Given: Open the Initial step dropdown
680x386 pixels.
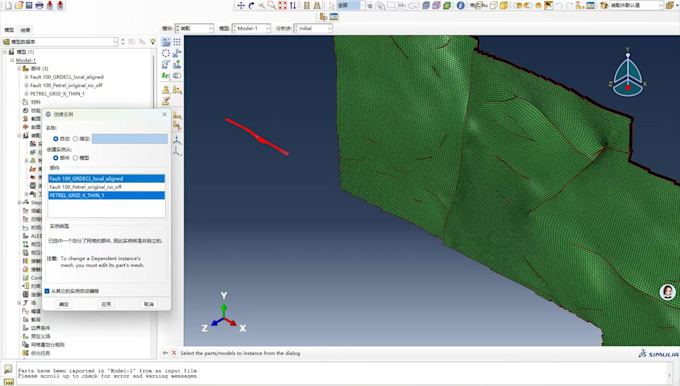Looking at the screenshot, I should [x=313, y=28].
